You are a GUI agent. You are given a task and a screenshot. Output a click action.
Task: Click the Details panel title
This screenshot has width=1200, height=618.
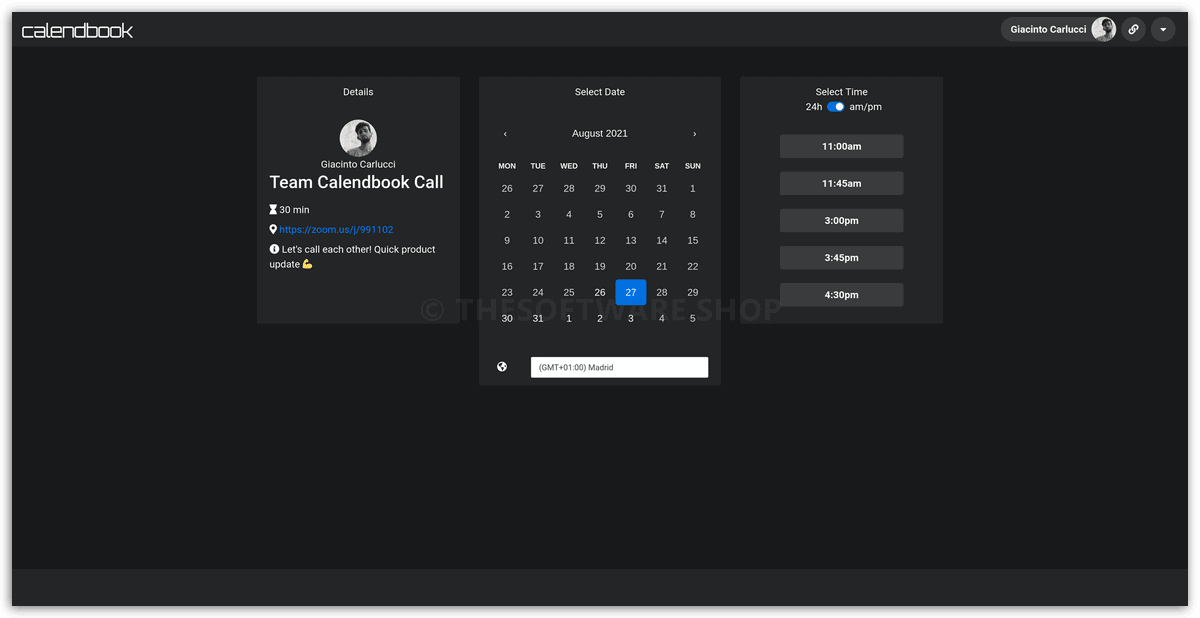[x=358, y=92]
